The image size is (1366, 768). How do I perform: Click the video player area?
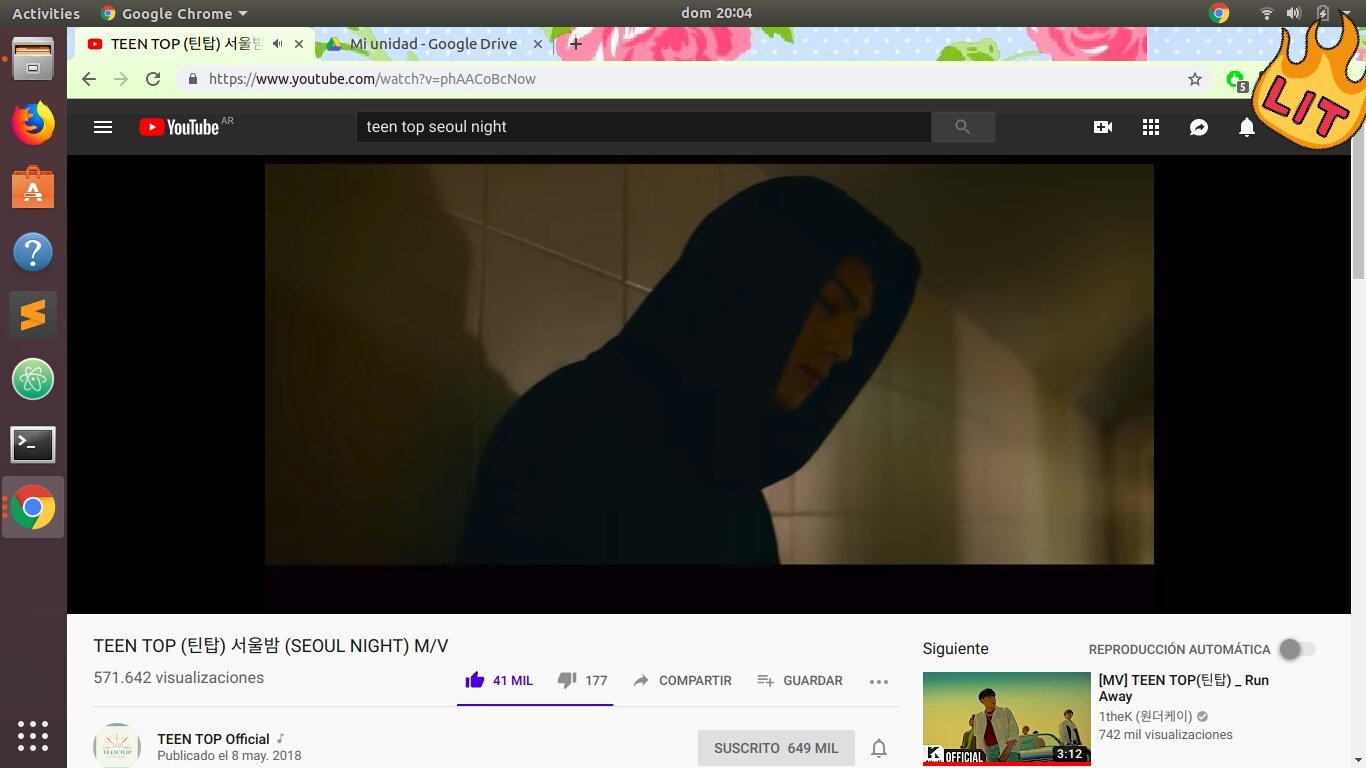[x=709, y=364]
